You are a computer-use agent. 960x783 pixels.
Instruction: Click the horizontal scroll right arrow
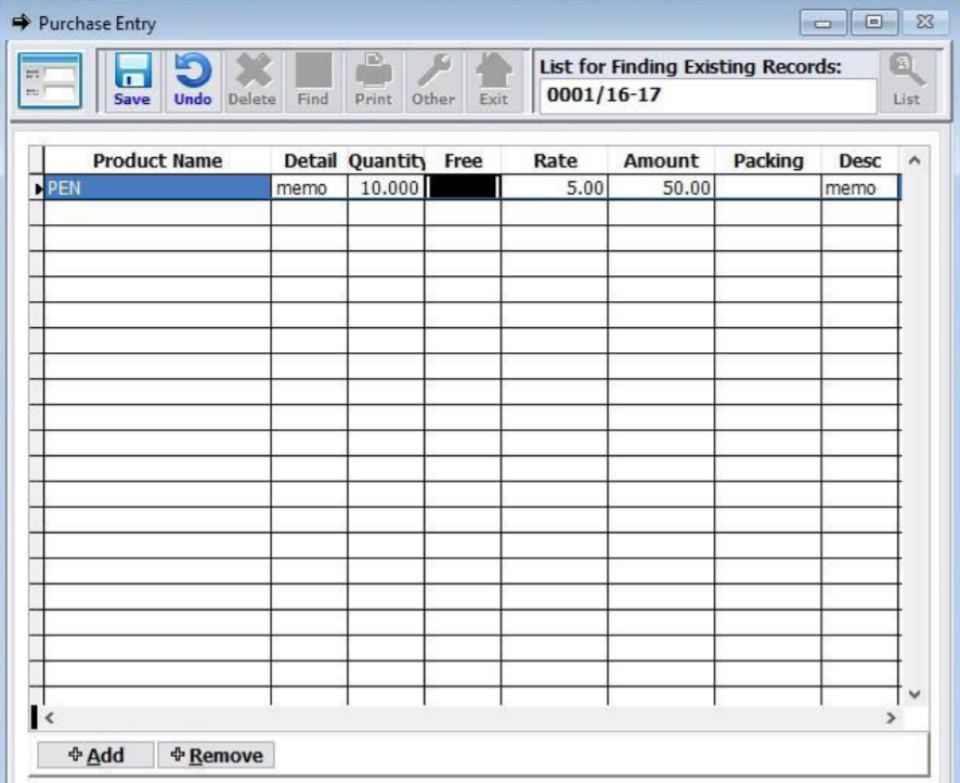pyautogui.click(x=891, y=717)
